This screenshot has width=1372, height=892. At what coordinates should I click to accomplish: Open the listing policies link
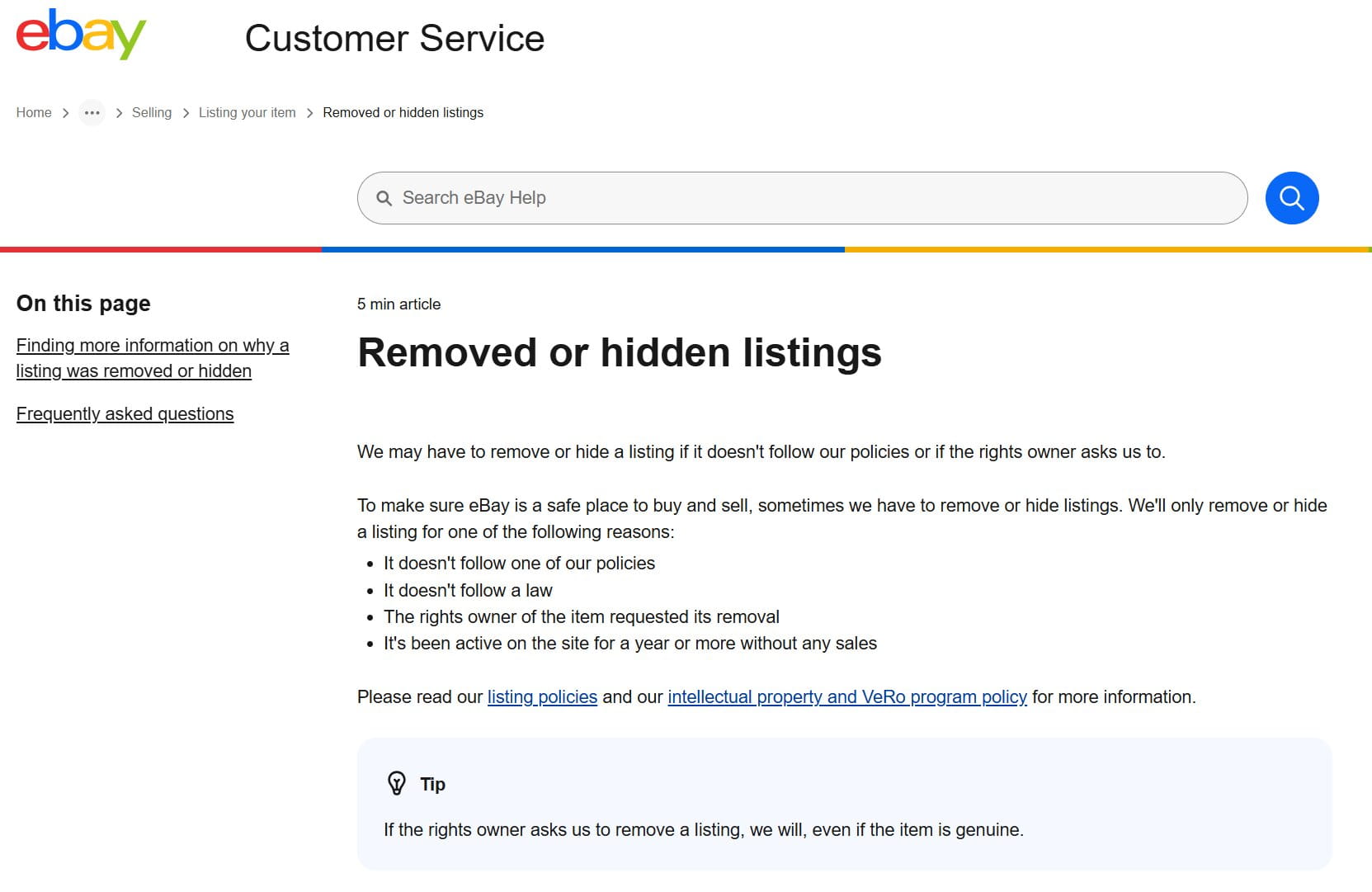[x=542, y=696]
